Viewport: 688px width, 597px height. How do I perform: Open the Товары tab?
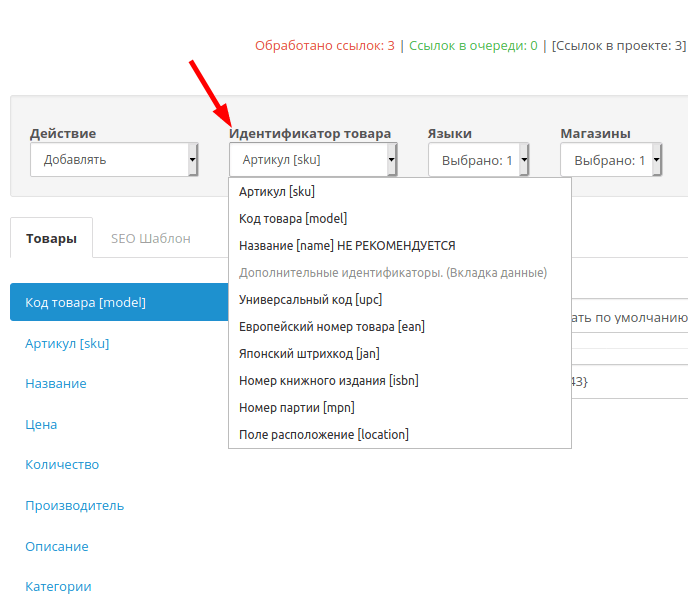[x=51, y=238]
